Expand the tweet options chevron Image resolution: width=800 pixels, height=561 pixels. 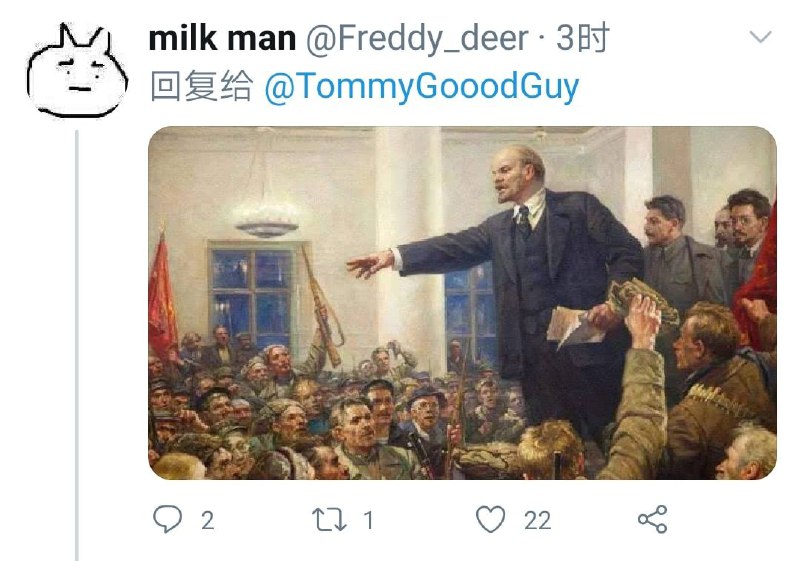pyautogui.click(x=760, y=37)
